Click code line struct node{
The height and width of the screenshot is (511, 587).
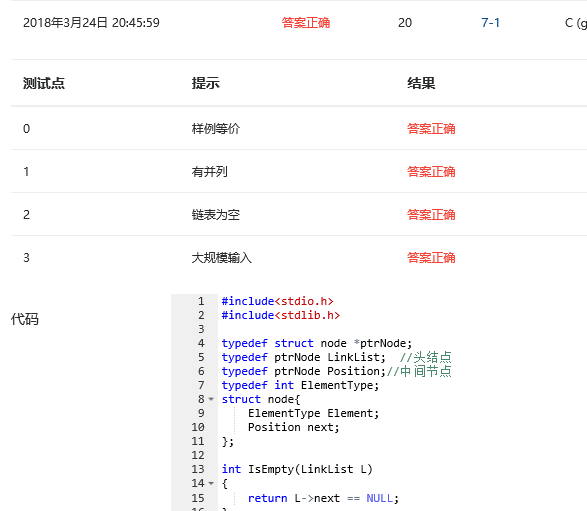[x=261, y=399]
